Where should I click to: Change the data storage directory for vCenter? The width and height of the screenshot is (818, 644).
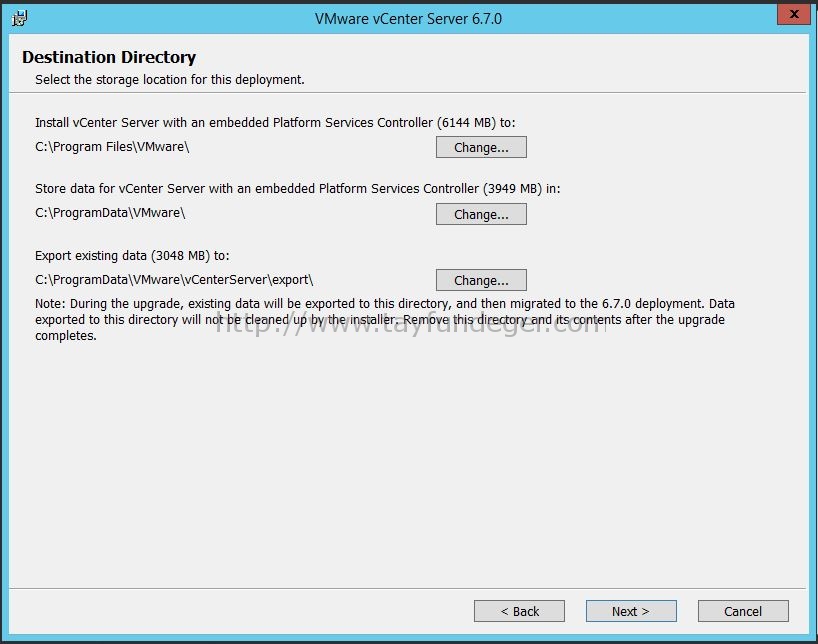pyautogui.click(x=481, y=214)
